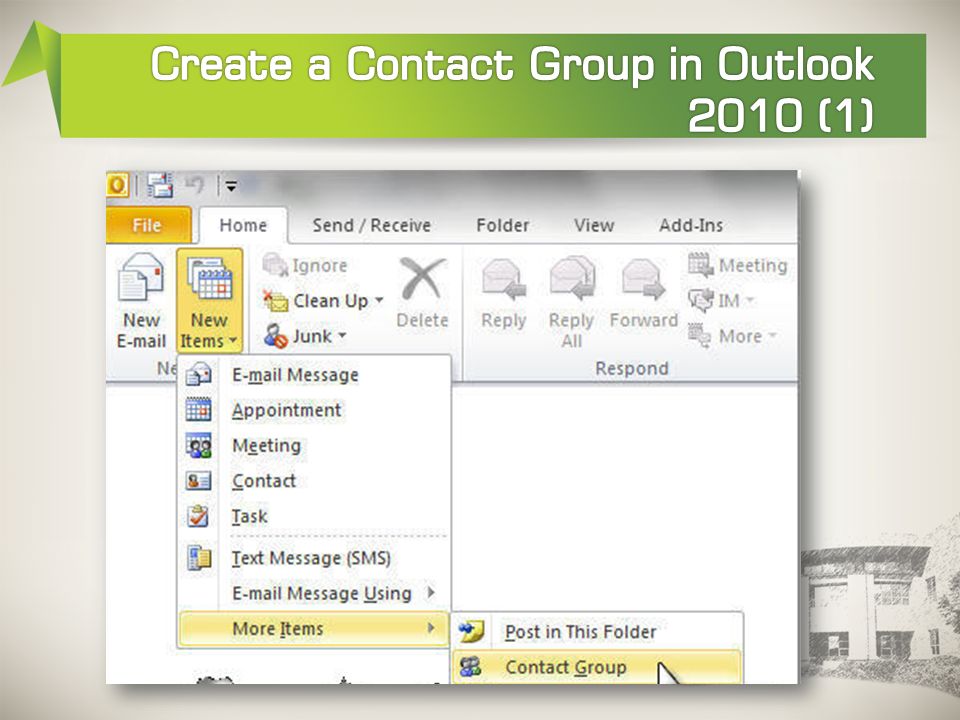The width and height of the screenshot is (960, 720).
Task: Expand the More Items submenu arrow
Action: [431, 628]
